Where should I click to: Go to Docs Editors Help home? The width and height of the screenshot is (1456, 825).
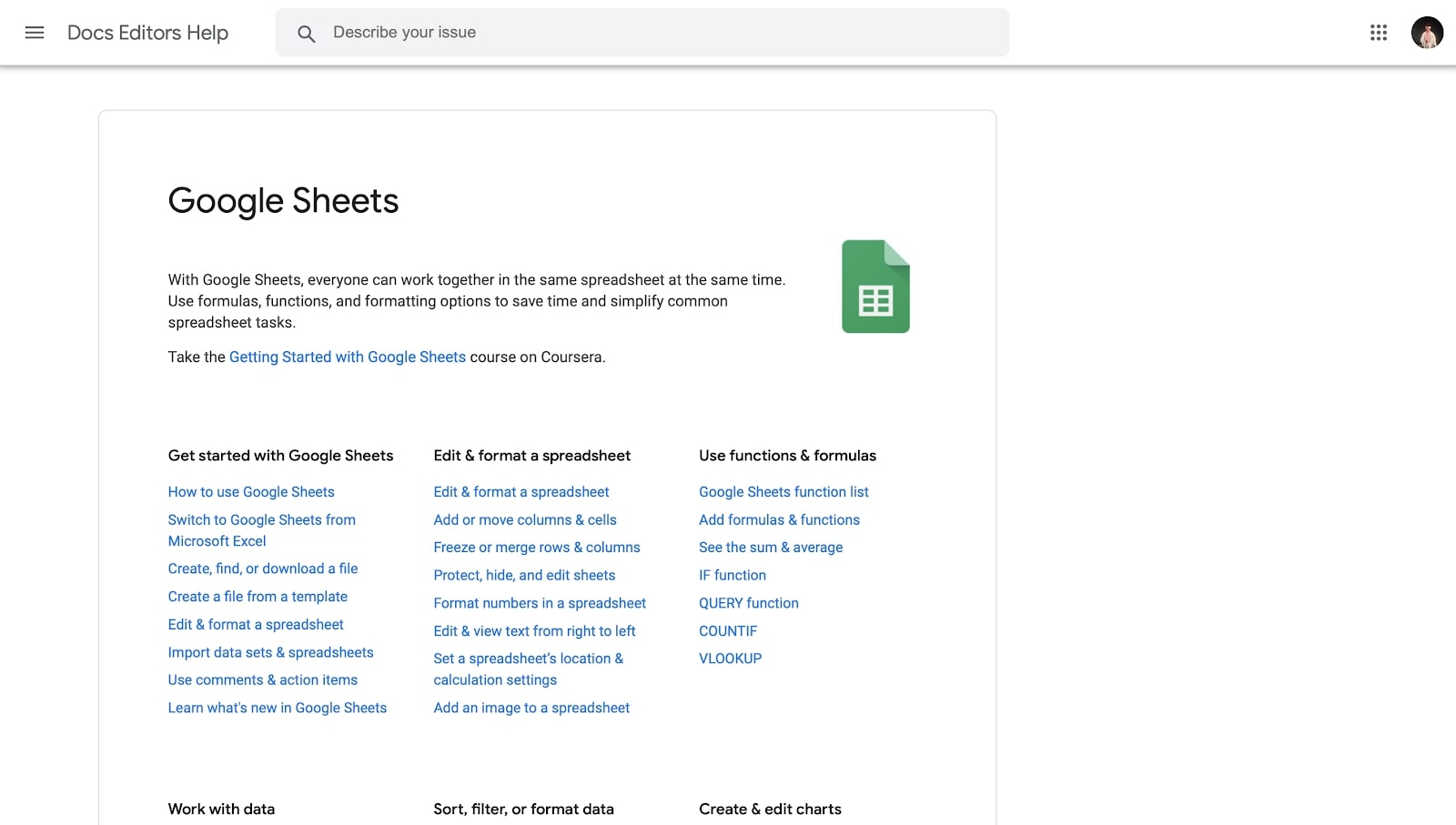tap(147, 33)
